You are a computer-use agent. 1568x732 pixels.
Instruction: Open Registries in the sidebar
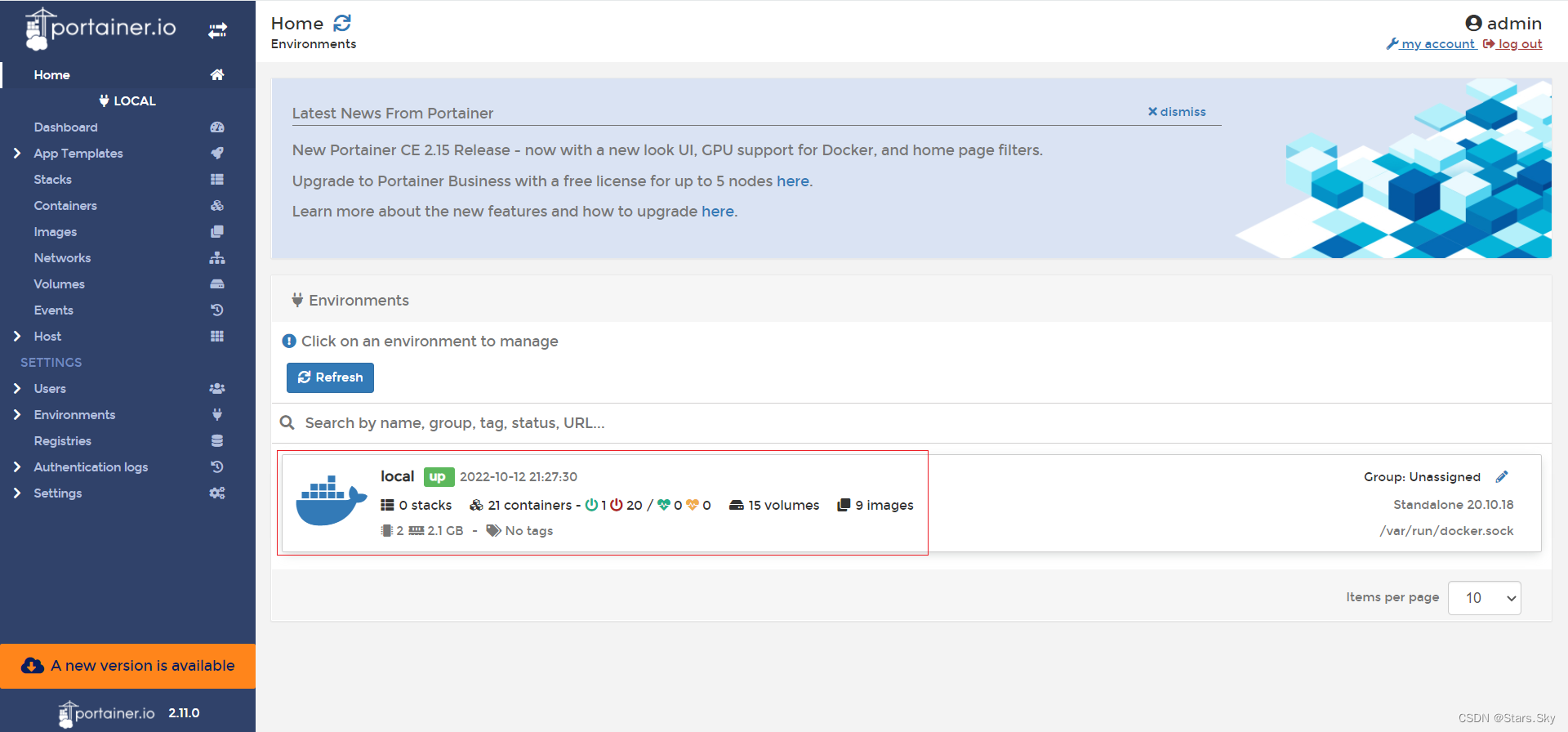(62, 441)
